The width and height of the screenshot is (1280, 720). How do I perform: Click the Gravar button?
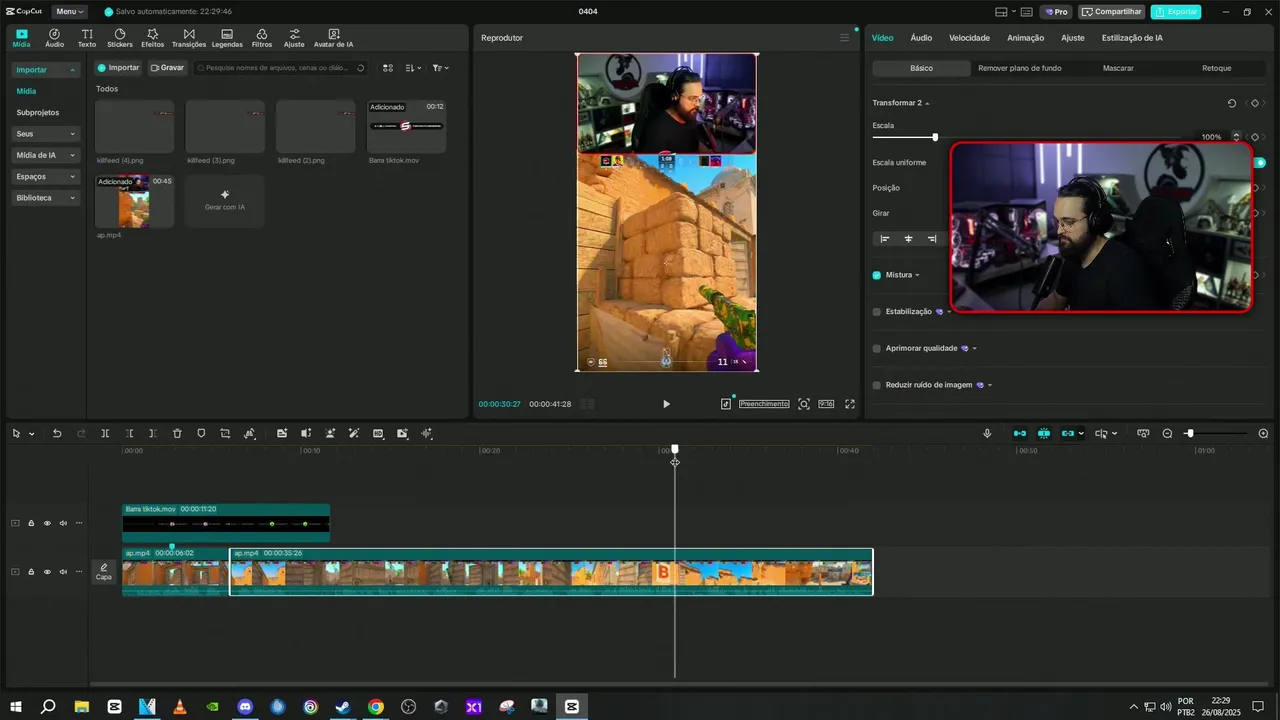coord(167,68)
